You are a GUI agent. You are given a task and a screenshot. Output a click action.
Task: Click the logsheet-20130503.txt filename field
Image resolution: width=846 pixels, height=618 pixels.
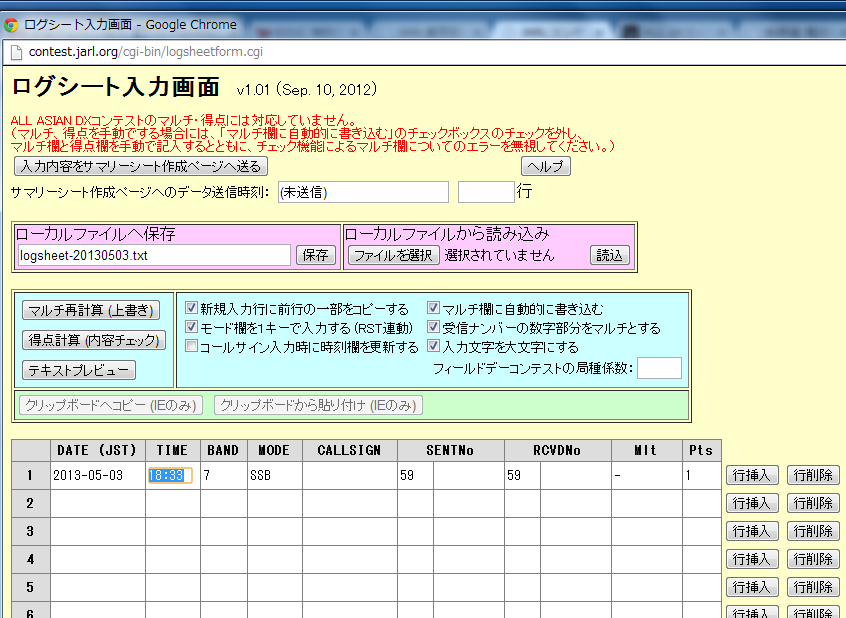[154, 255]
